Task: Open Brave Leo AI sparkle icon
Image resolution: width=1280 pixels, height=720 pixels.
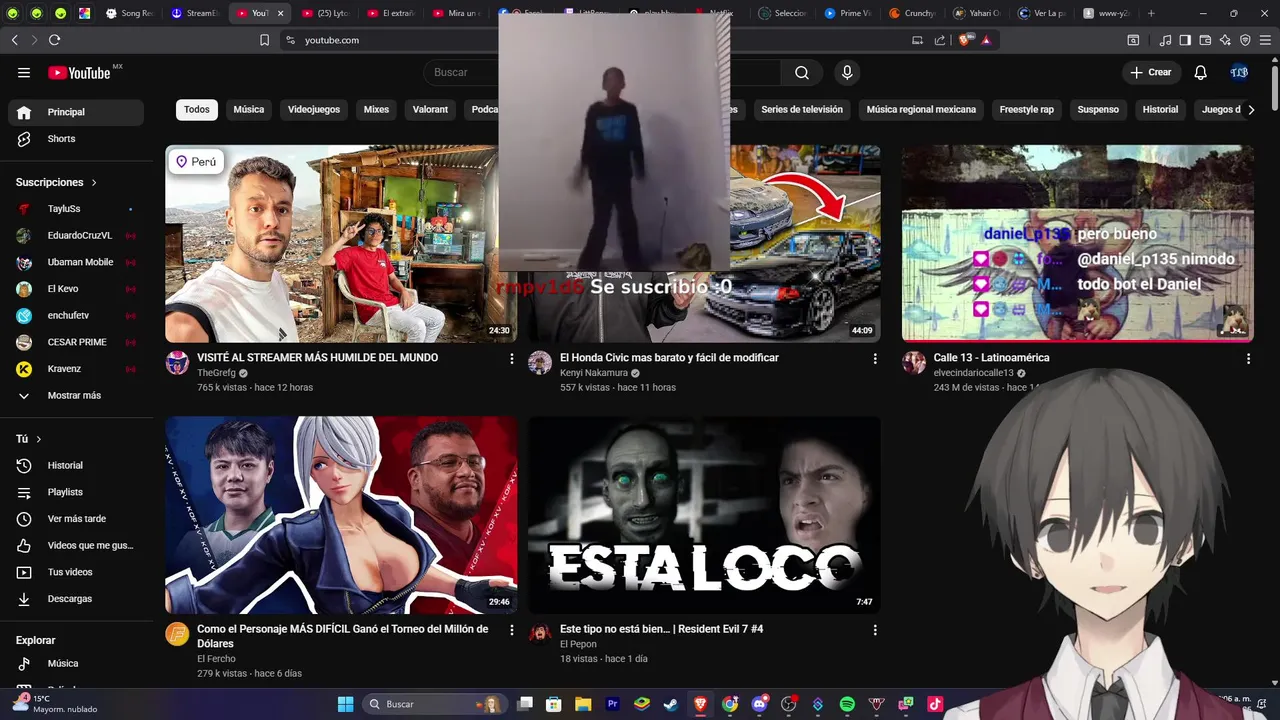Action: pos(1225,40)
